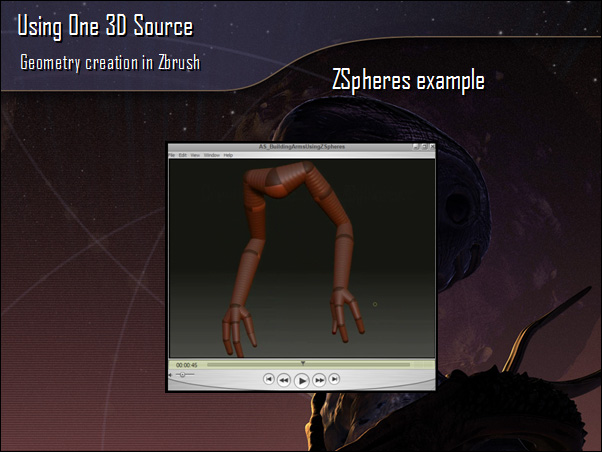The height and width of the screenshot is (452, 602).
Task: Click the video frame showing ZSphere arms
Action: tap(302, 258)
